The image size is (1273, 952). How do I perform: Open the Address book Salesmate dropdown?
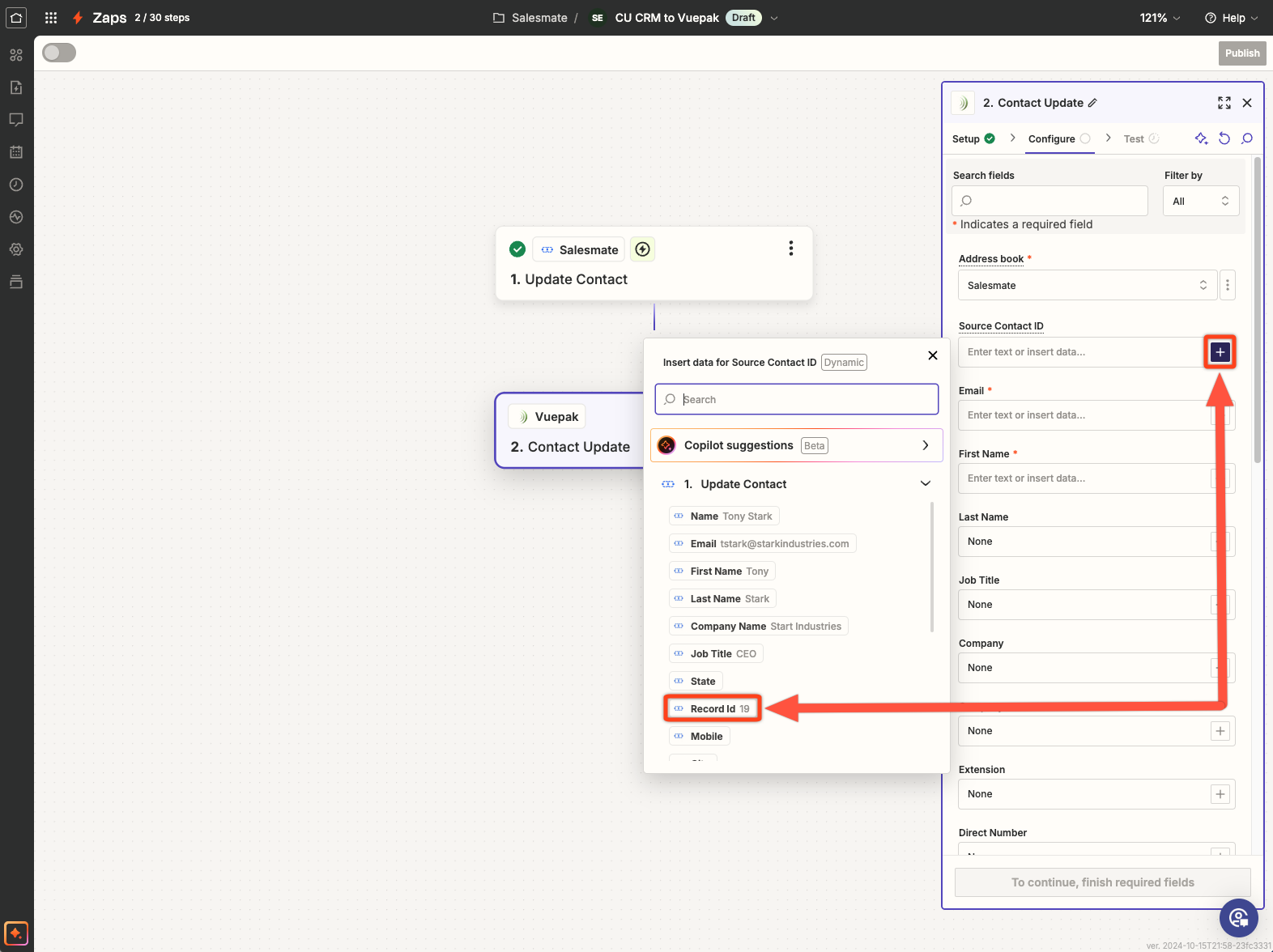click(x=1086, y=285)
